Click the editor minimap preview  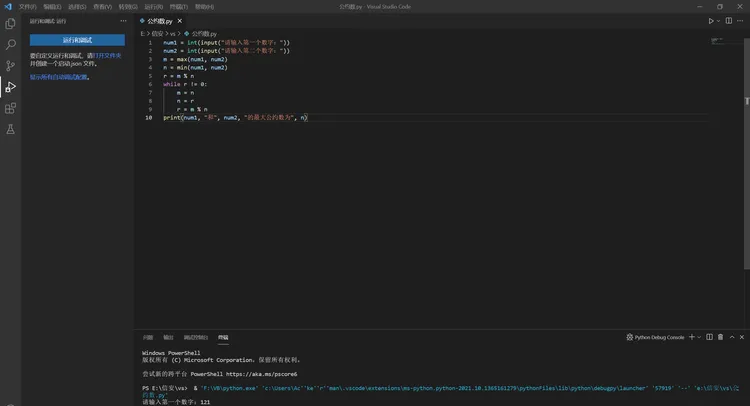[717, 41]
